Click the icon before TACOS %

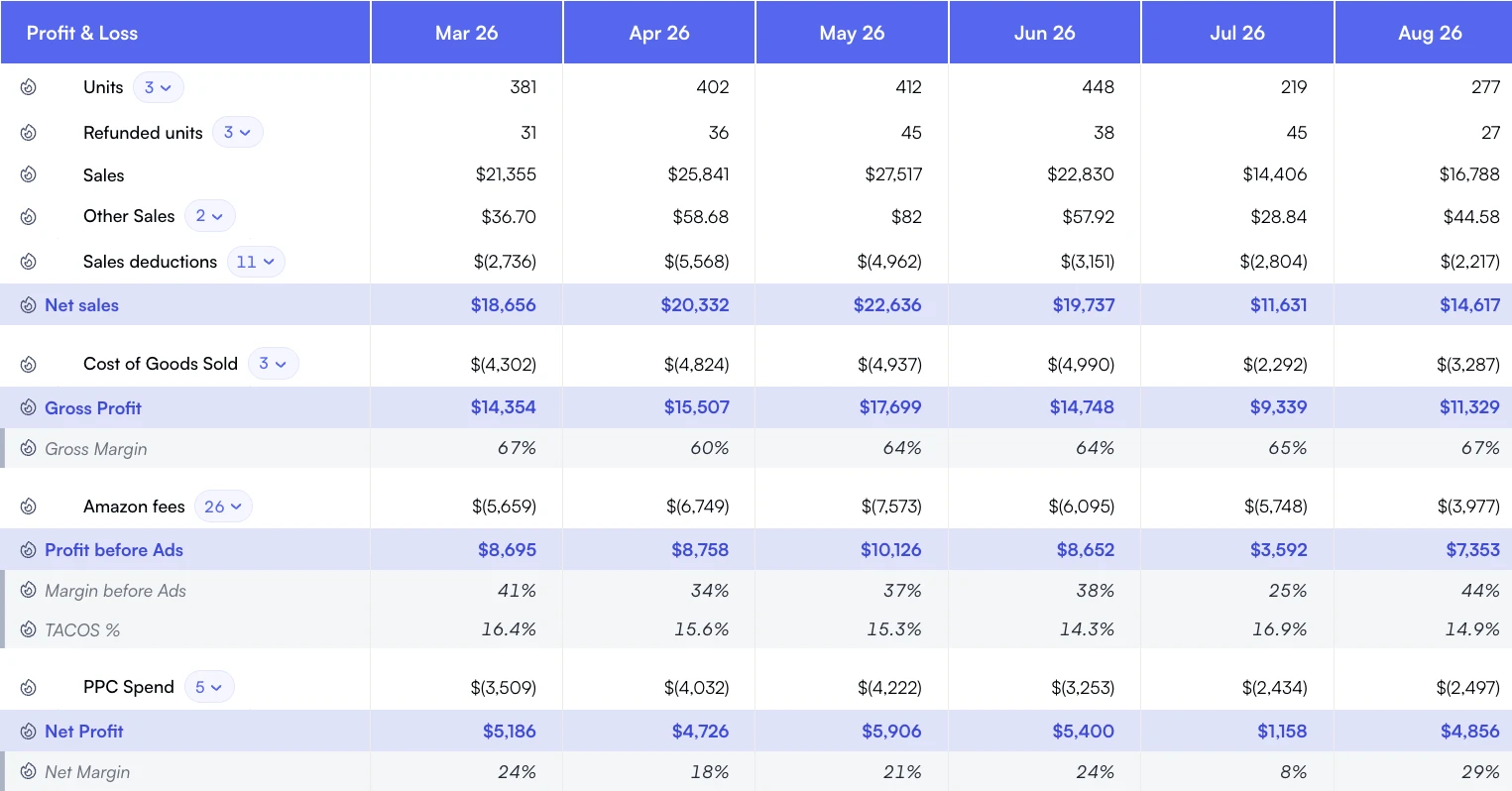[29, 629]
